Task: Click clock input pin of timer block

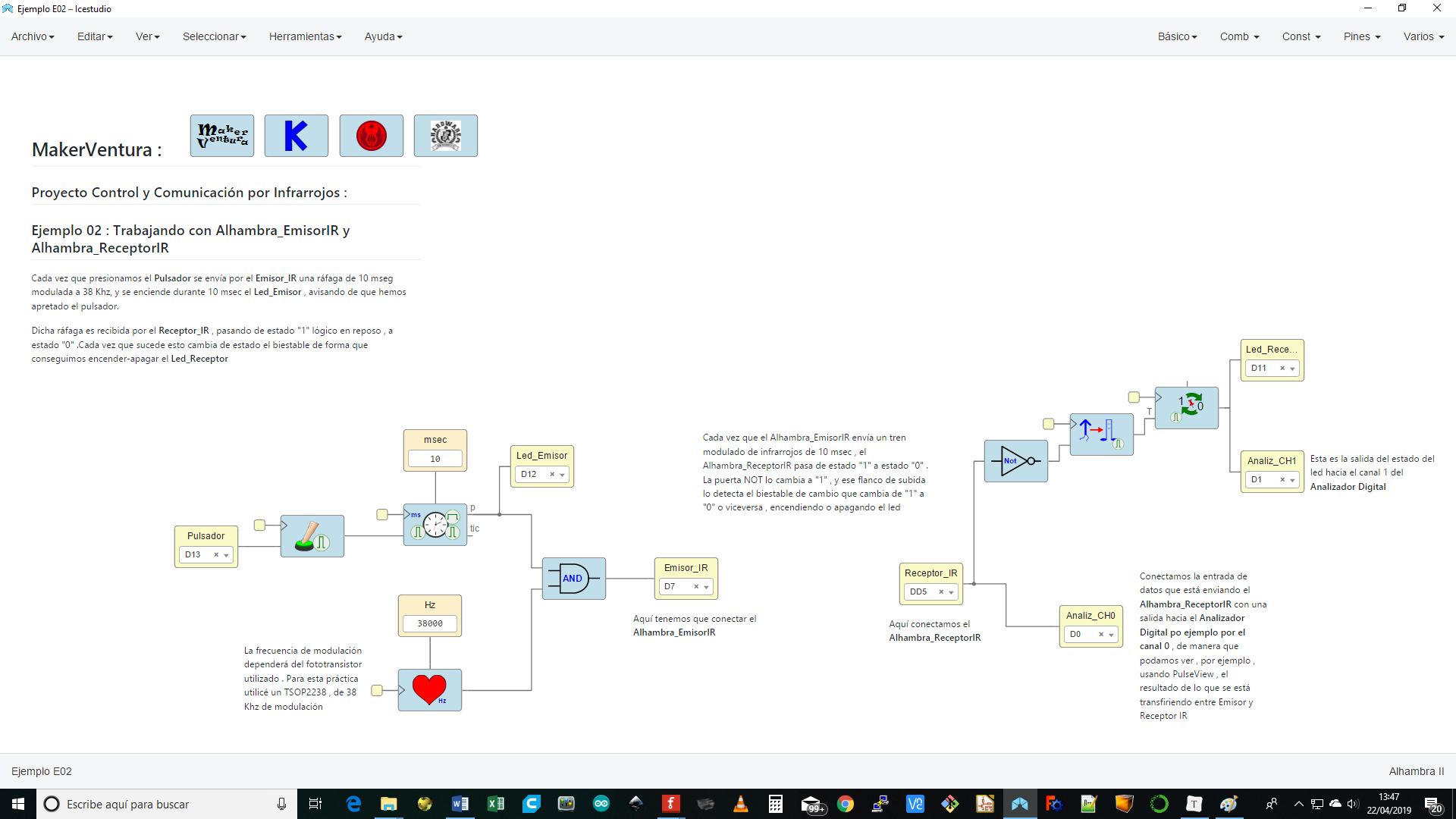Action: coord(382,515)
